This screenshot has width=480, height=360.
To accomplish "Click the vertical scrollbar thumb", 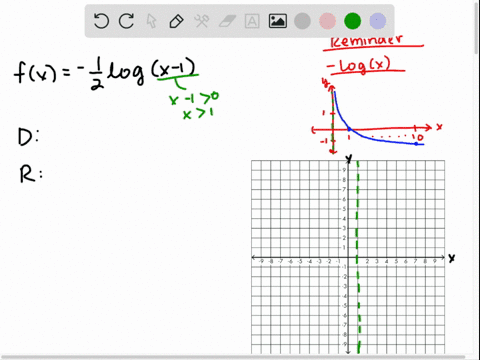I will coord(477,28).
